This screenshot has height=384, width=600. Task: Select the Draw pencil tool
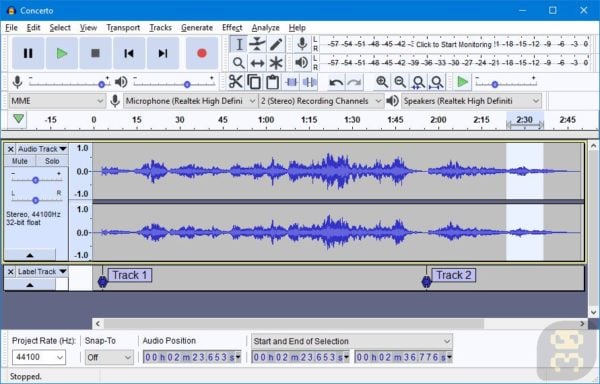[x=276, y=44]
